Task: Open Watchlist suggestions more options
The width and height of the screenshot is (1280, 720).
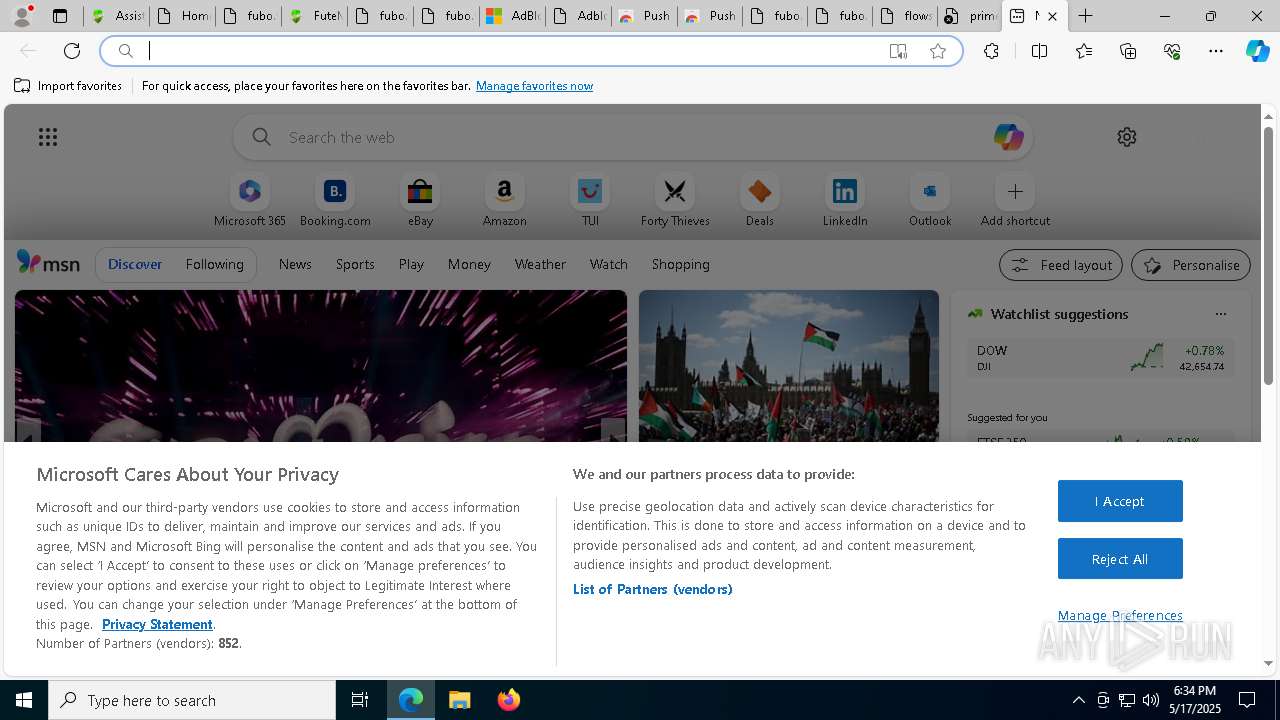Action: point(1220,314)
